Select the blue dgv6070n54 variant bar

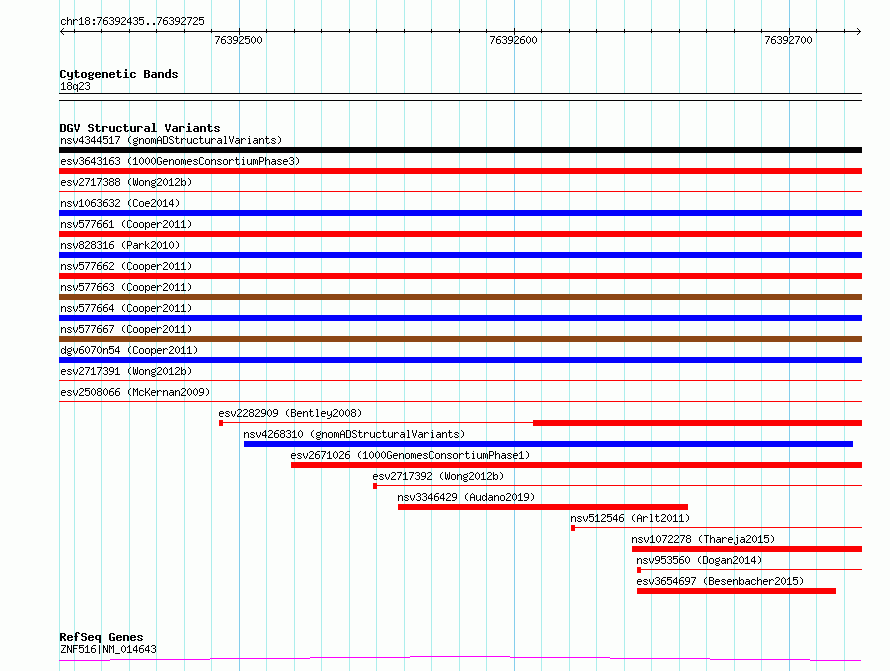460,360
